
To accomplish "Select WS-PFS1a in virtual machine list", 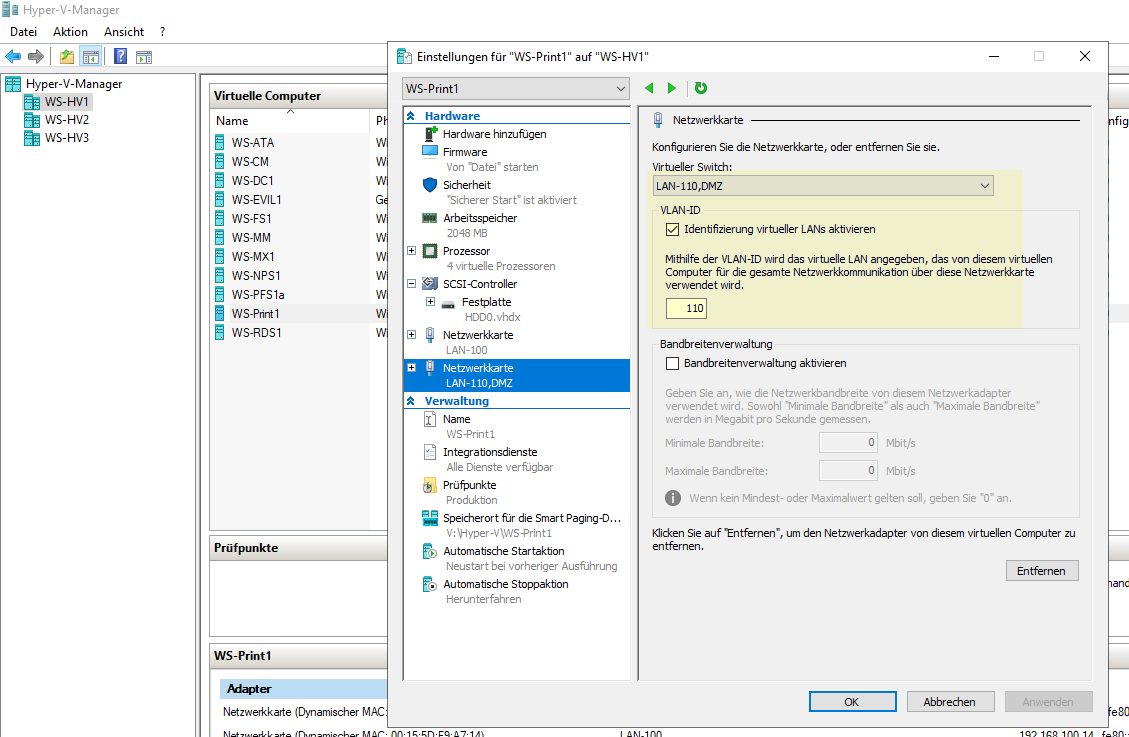I will coord(258,295).
